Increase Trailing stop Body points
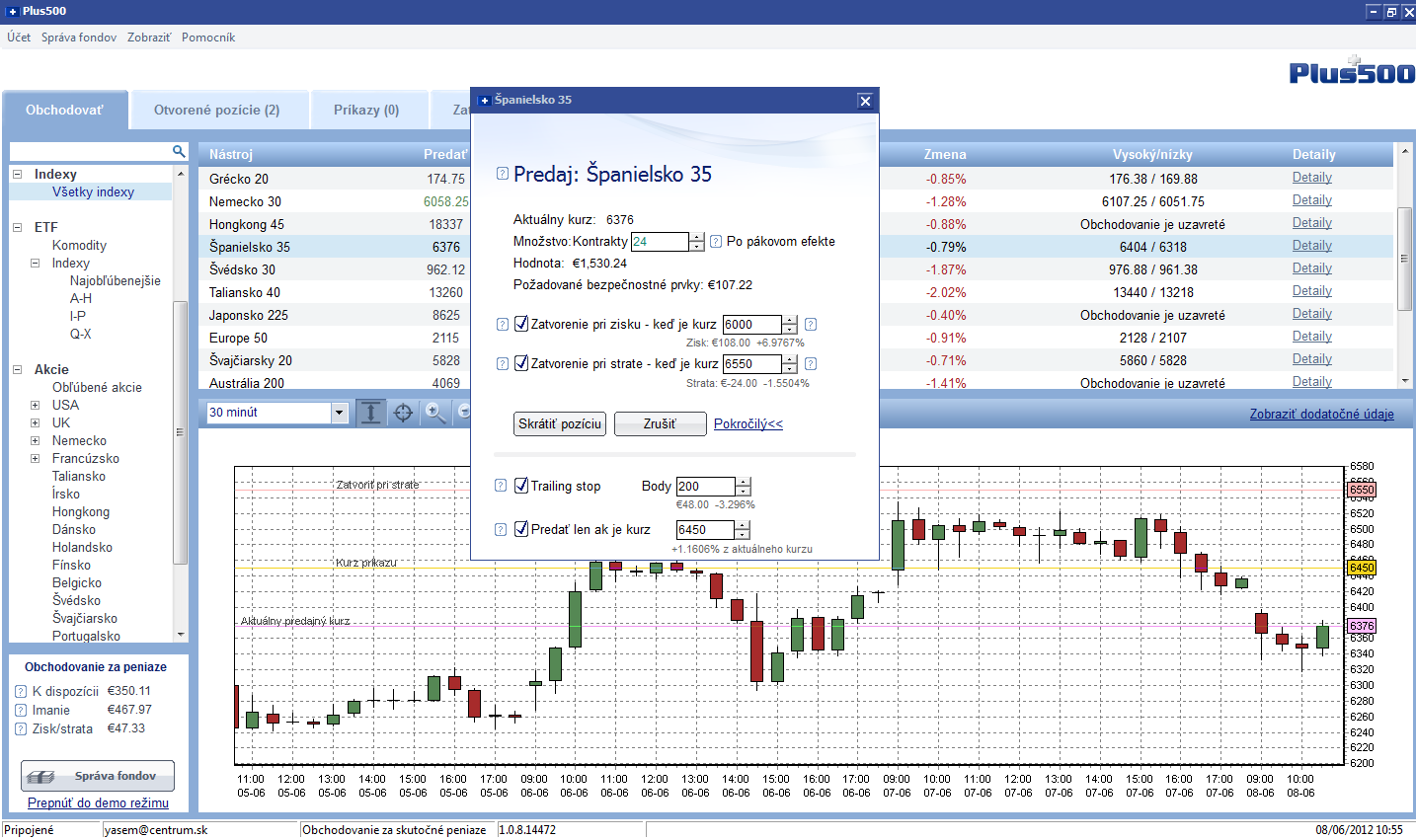 (744, 482)
